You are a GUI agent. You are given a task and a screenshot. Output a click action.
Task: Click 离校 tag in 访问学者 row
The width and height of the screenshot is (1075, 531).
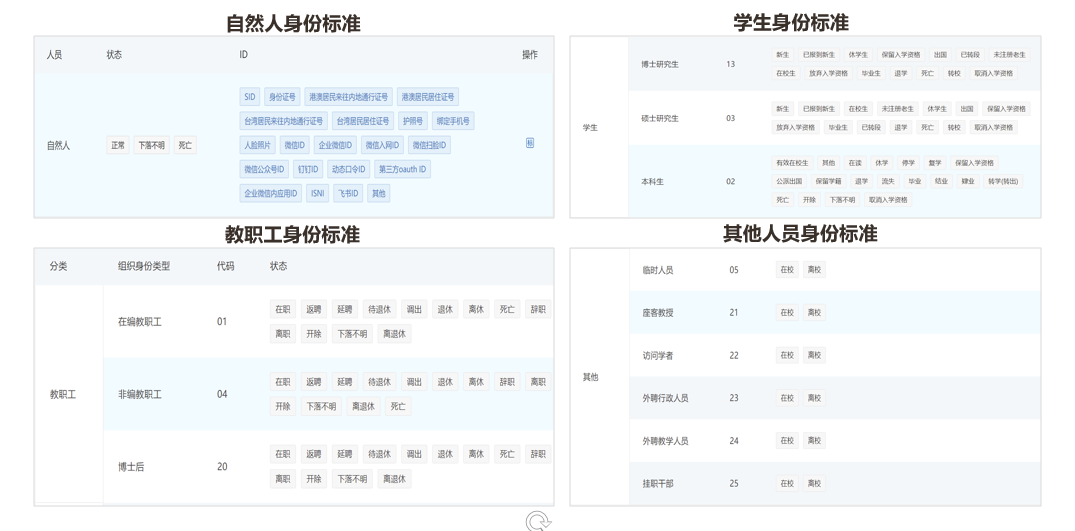[815, 355]
